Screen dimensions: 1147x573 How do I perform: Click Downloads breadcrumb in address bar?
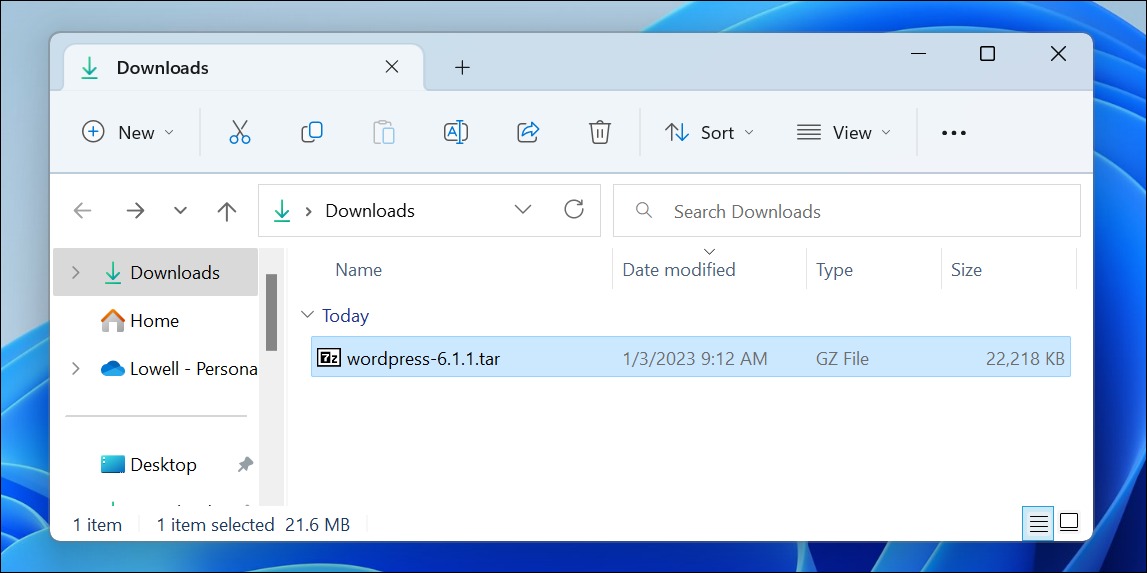tap(370, 211)
